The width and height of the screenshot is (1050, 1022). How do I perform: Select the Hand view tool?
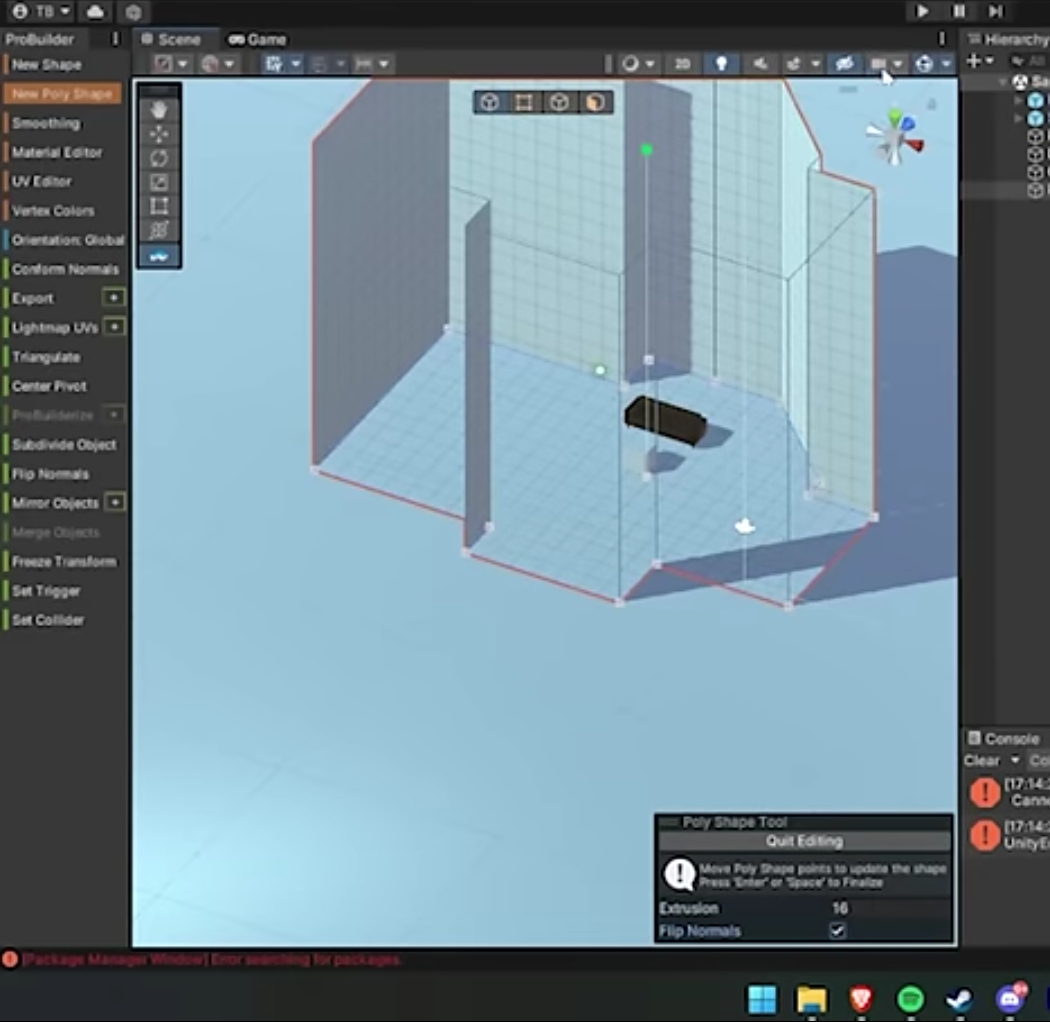tap(159, 110)
